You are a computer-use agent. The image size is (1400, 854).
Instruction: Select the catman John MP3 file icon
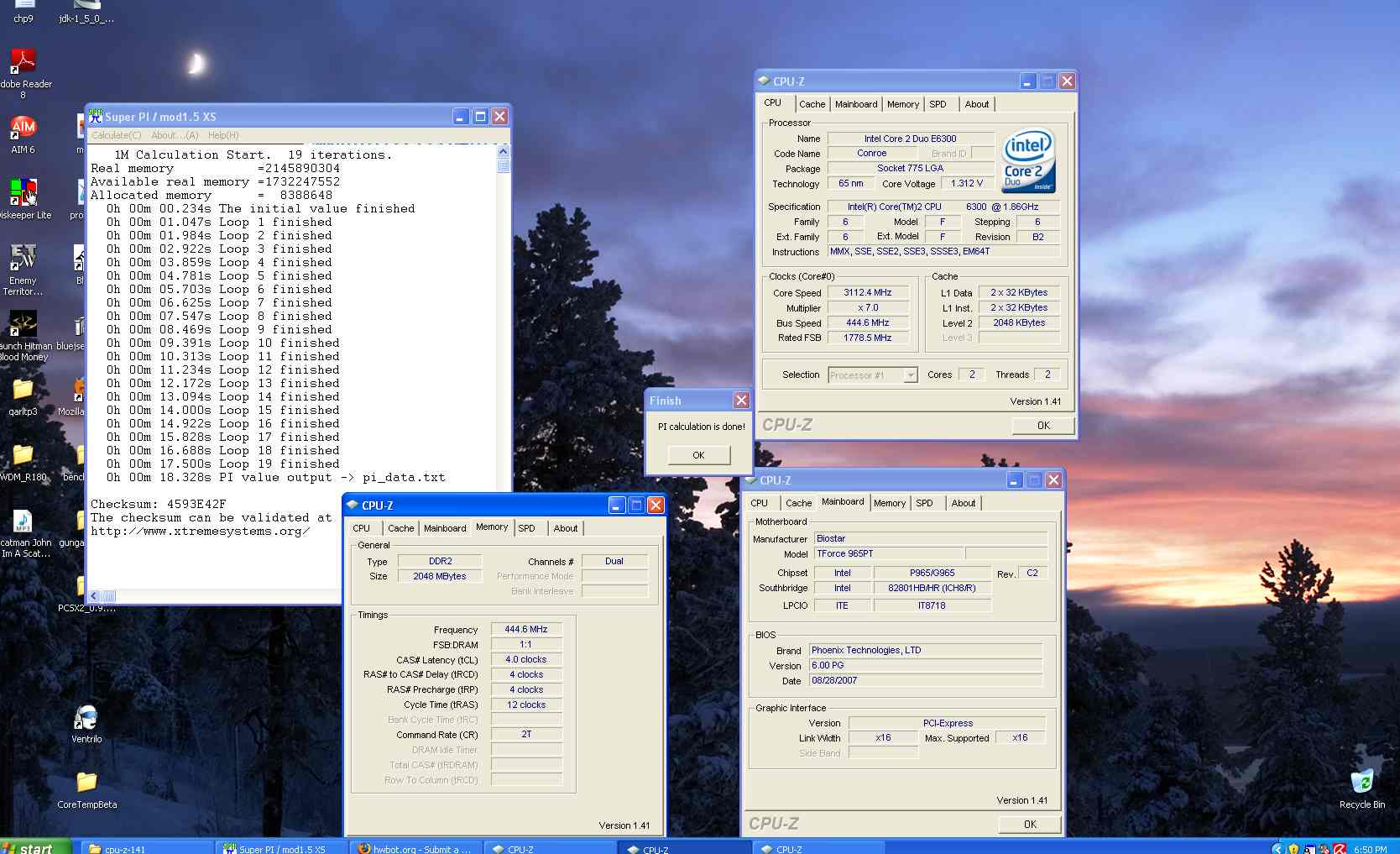23,521
